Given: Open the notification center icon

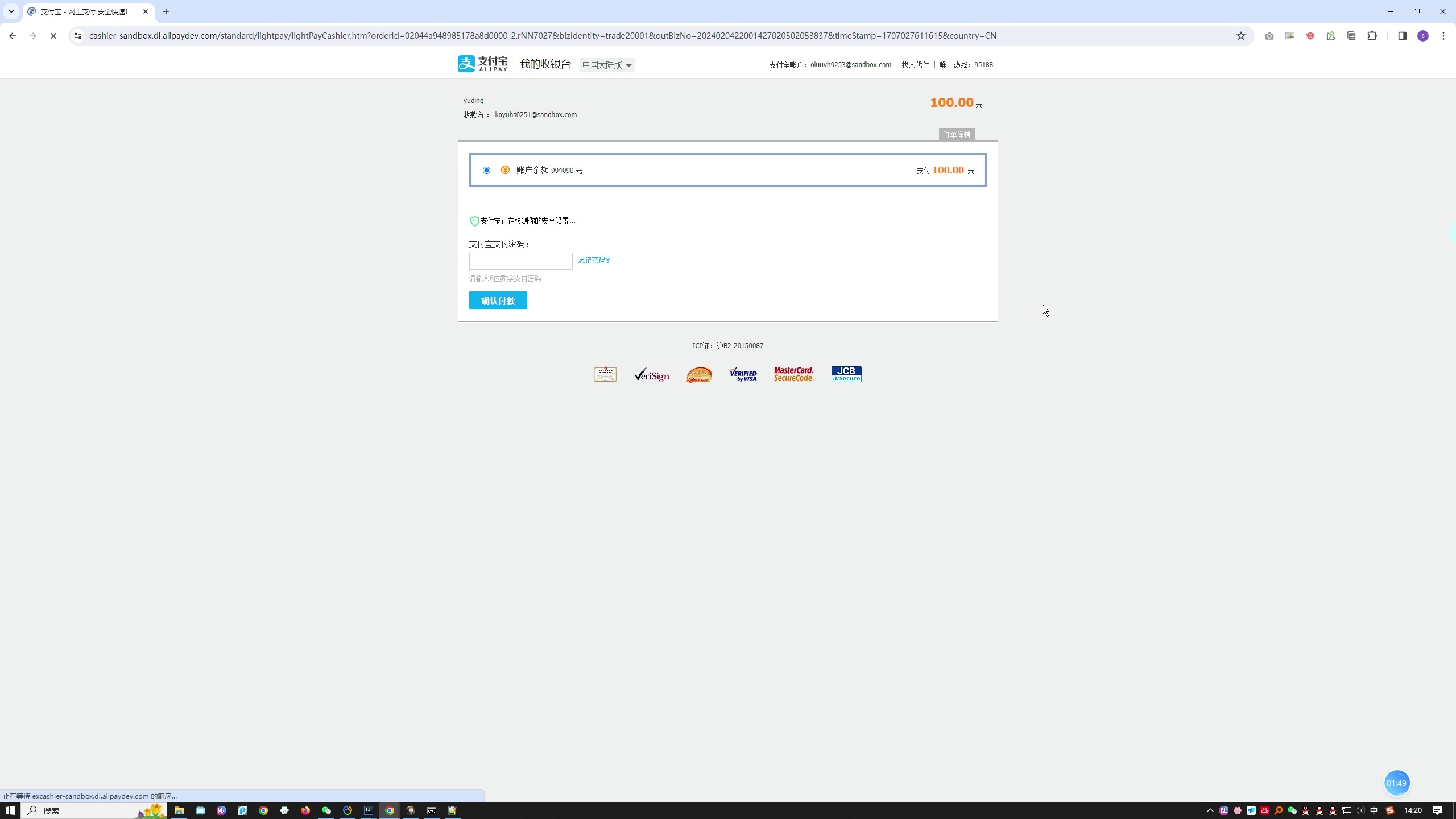Looking at the screenshot, I should coord(1437,810).
